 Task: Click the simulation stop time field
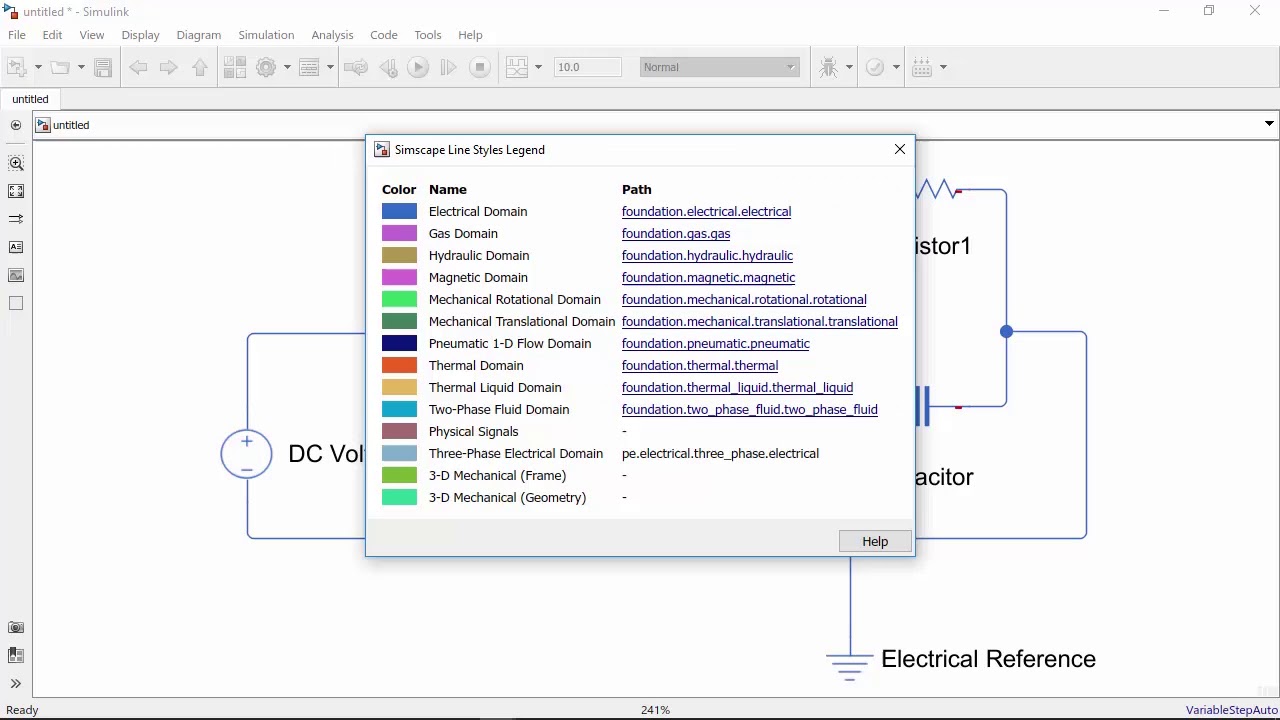(588, 67)
